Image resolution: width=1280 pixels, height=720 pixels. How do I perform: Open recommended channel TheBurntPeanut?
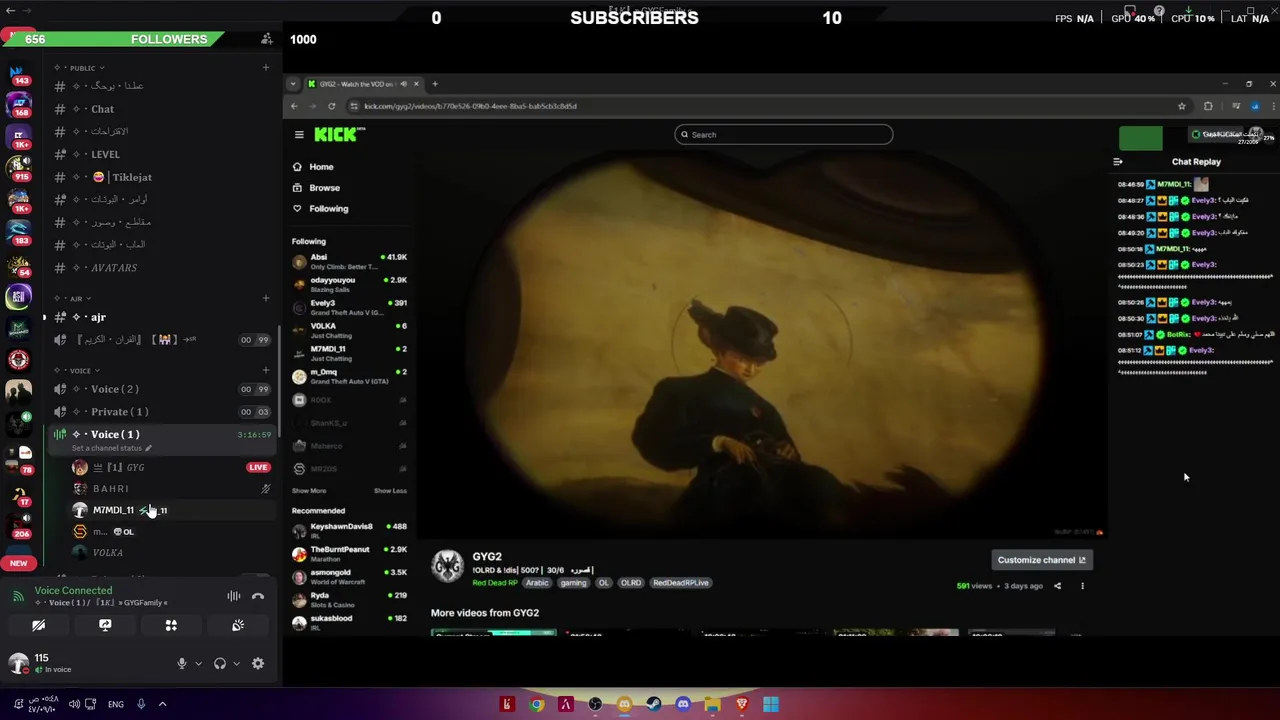[x=349, y=553]
